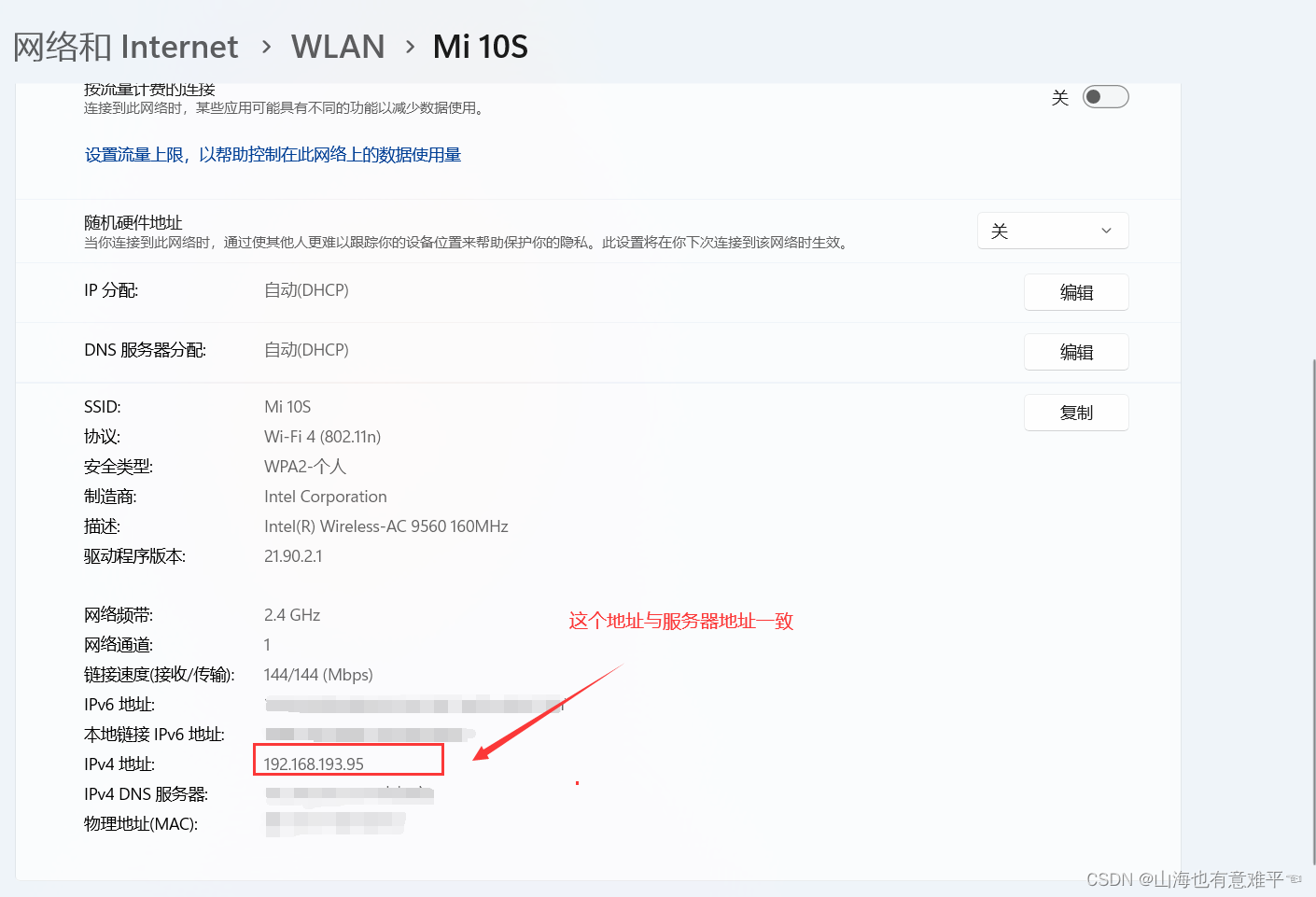The height and width of the screenshot is (897, 1316).
Task: Select the driver version 21.90.2.1 text
Action: (294, 555)
